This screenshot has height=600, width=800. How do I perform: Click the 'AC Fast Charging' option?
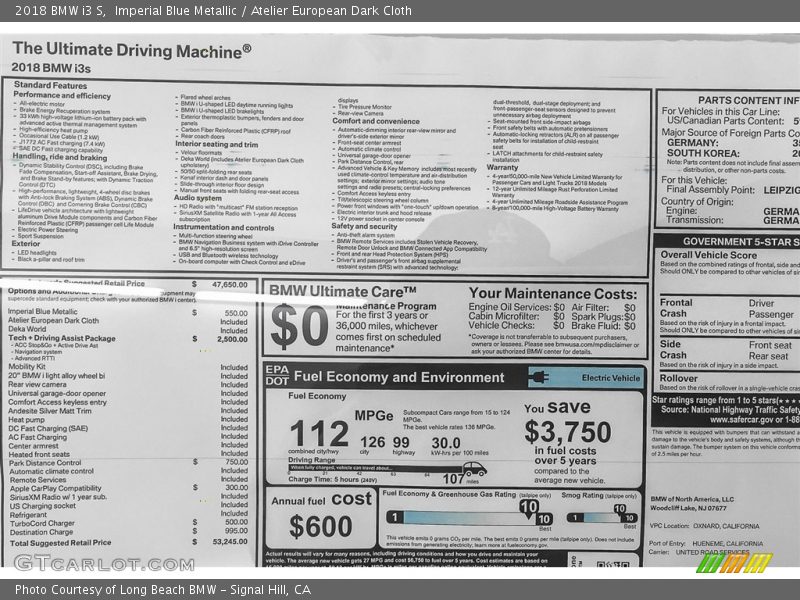point(38,437)
